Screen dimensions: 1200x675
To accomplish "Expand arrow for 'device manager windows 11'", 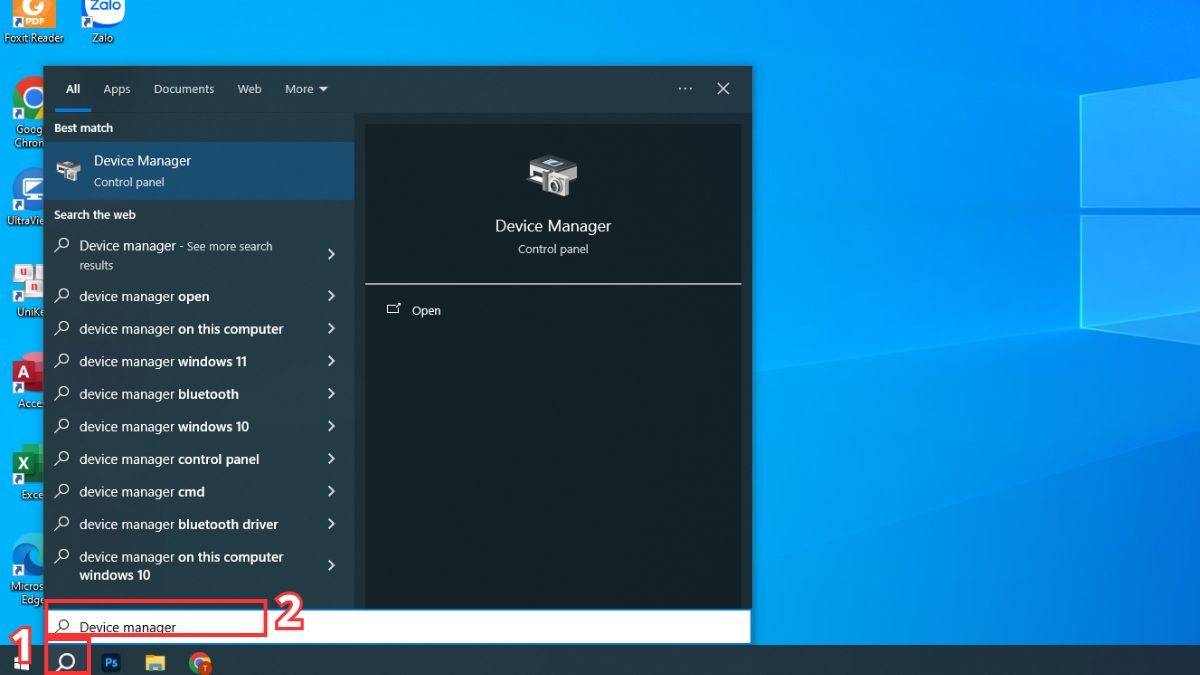I will coord(331,361).
